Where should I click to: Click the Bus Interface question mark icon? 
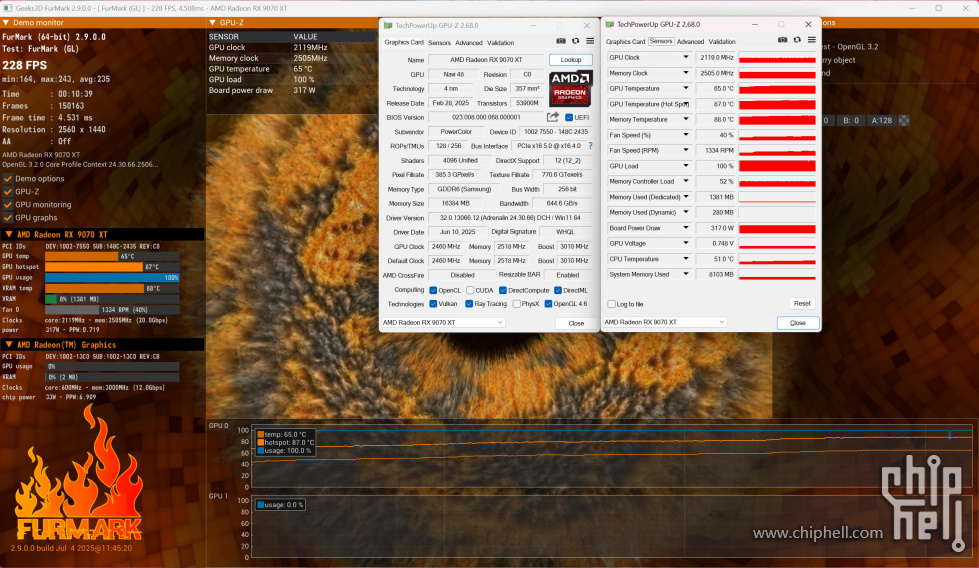point(590,146)
